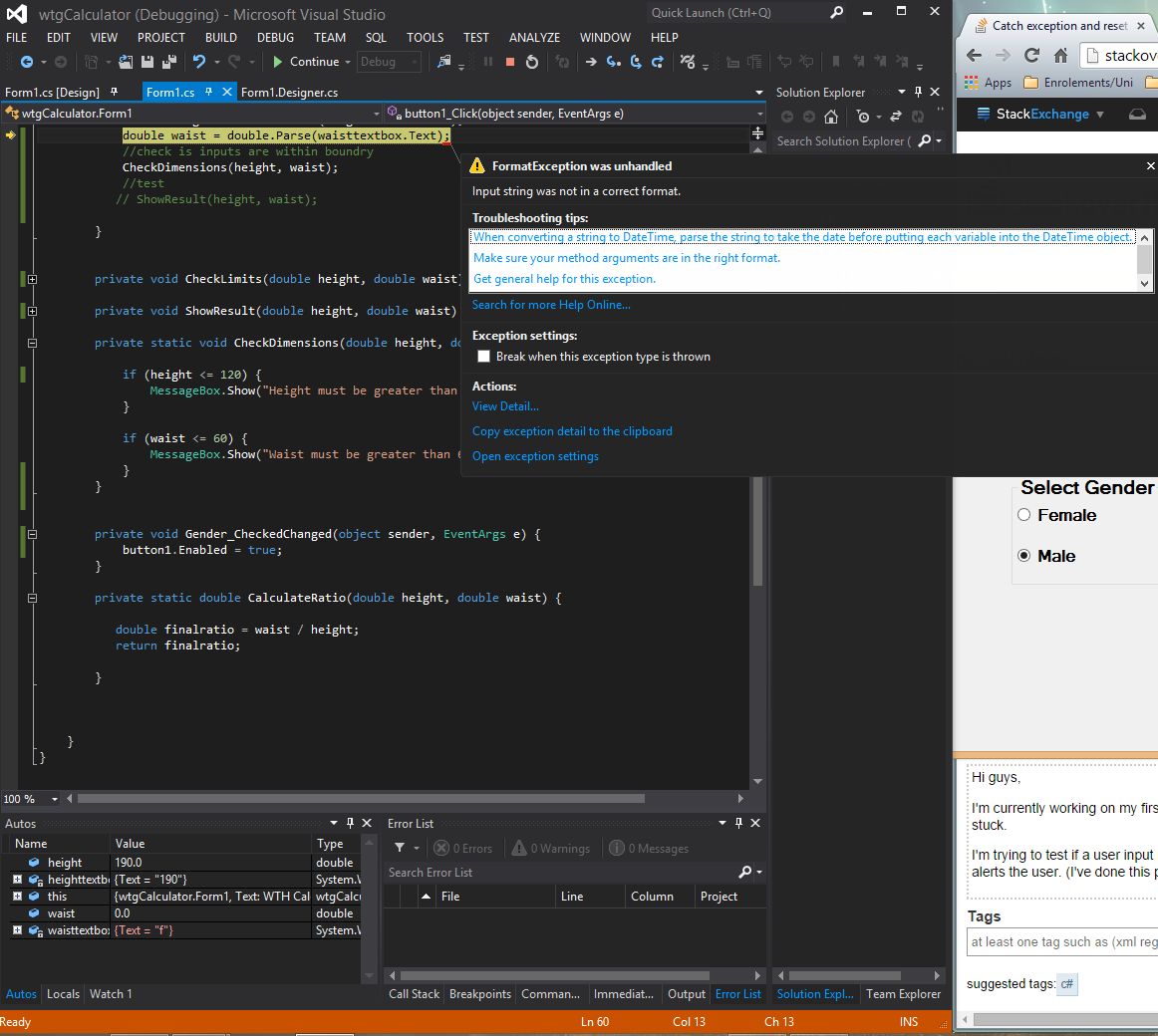The width and height of the screenshot is (1158, 1036).
Task: Select the Male radio button
Action: pyautogui.click(x=1023, y=556)
